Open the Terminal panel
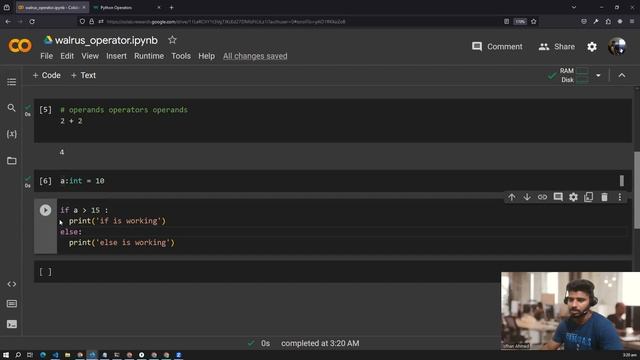This screenshot has width=640, height=360. pyautogui.click(x=11, y=324)
